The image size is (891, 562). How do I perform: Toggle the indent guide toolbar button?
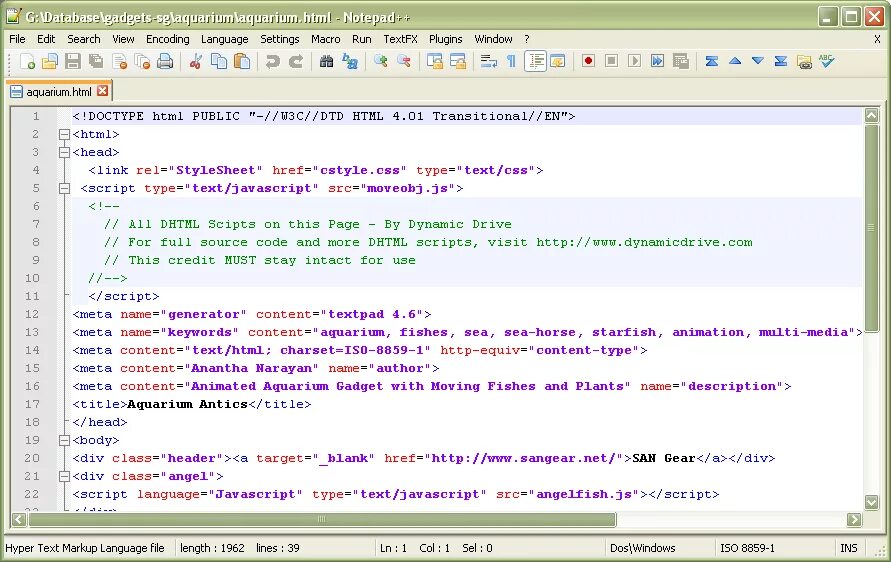click(535, 61)
